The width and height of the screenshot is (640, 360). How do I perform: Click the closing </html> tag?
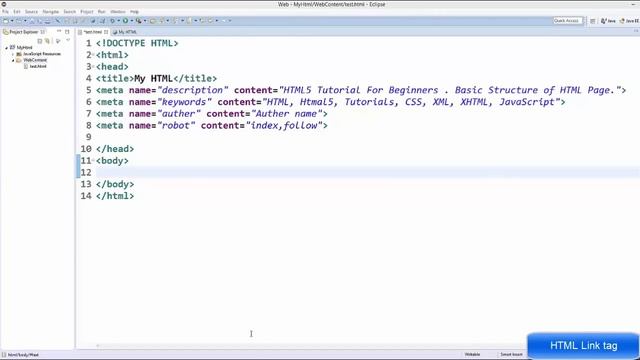(x=115, y=196)
